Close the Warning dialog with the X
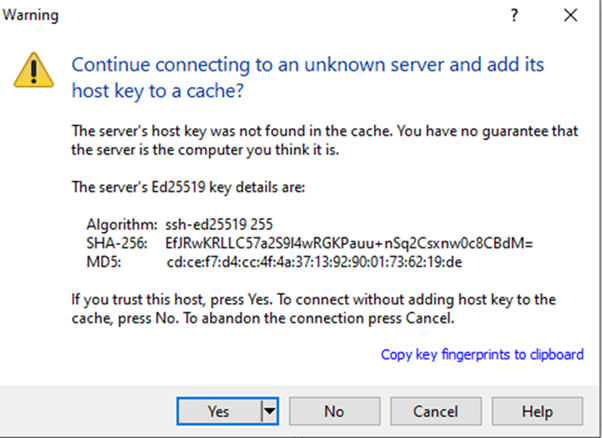The image size is (602, 438). [571, 15]
